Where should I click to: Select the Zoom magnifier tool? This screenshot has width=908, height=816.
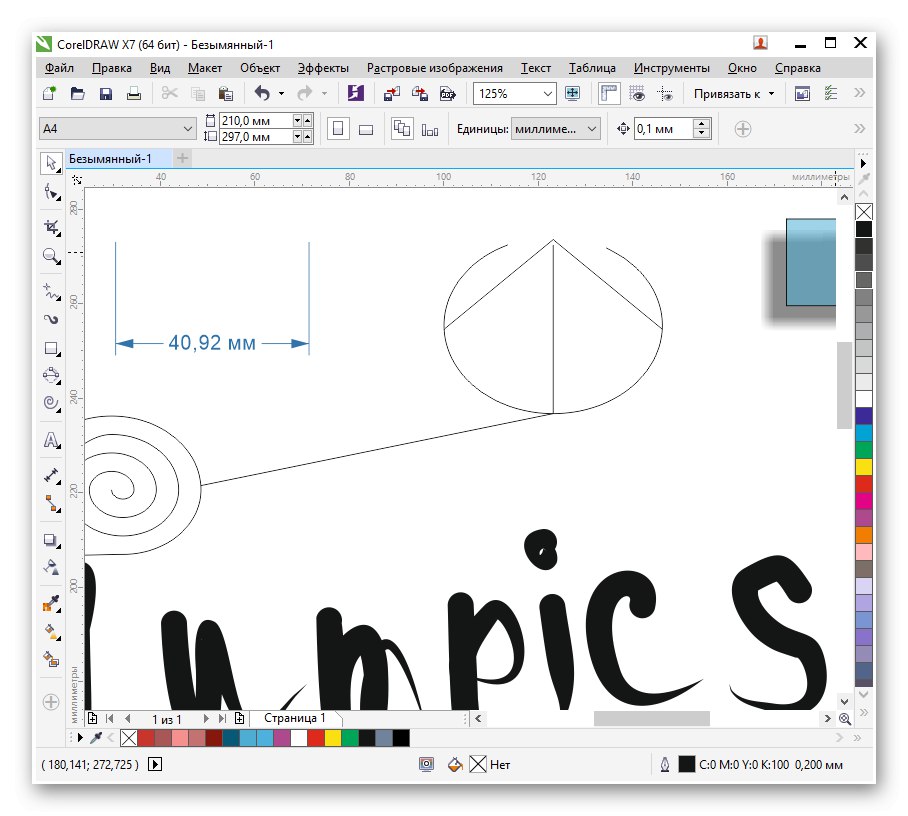(51, 256)
